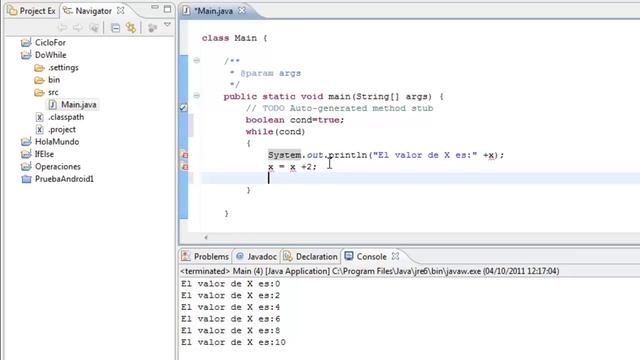Select the CicloFor project
The image size is (640, 360).
pos(50,42)
